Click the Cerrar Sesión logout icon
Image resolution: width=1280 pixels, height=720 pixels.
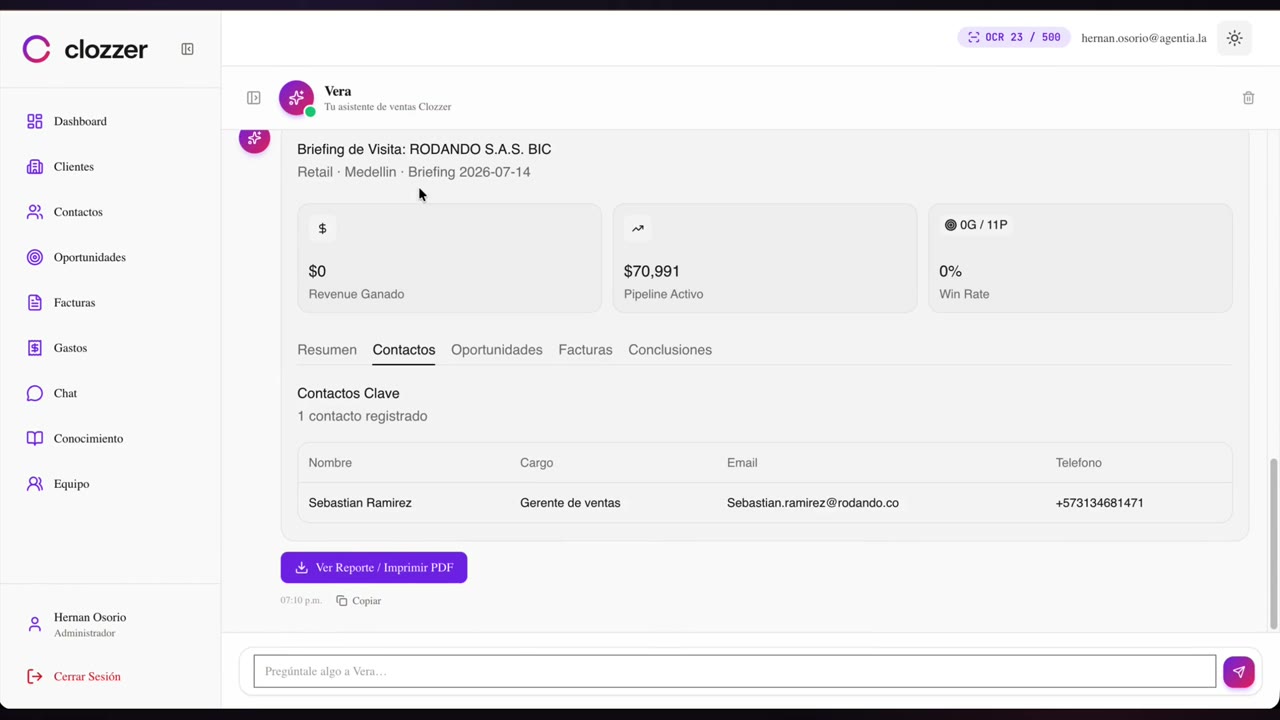35,677
